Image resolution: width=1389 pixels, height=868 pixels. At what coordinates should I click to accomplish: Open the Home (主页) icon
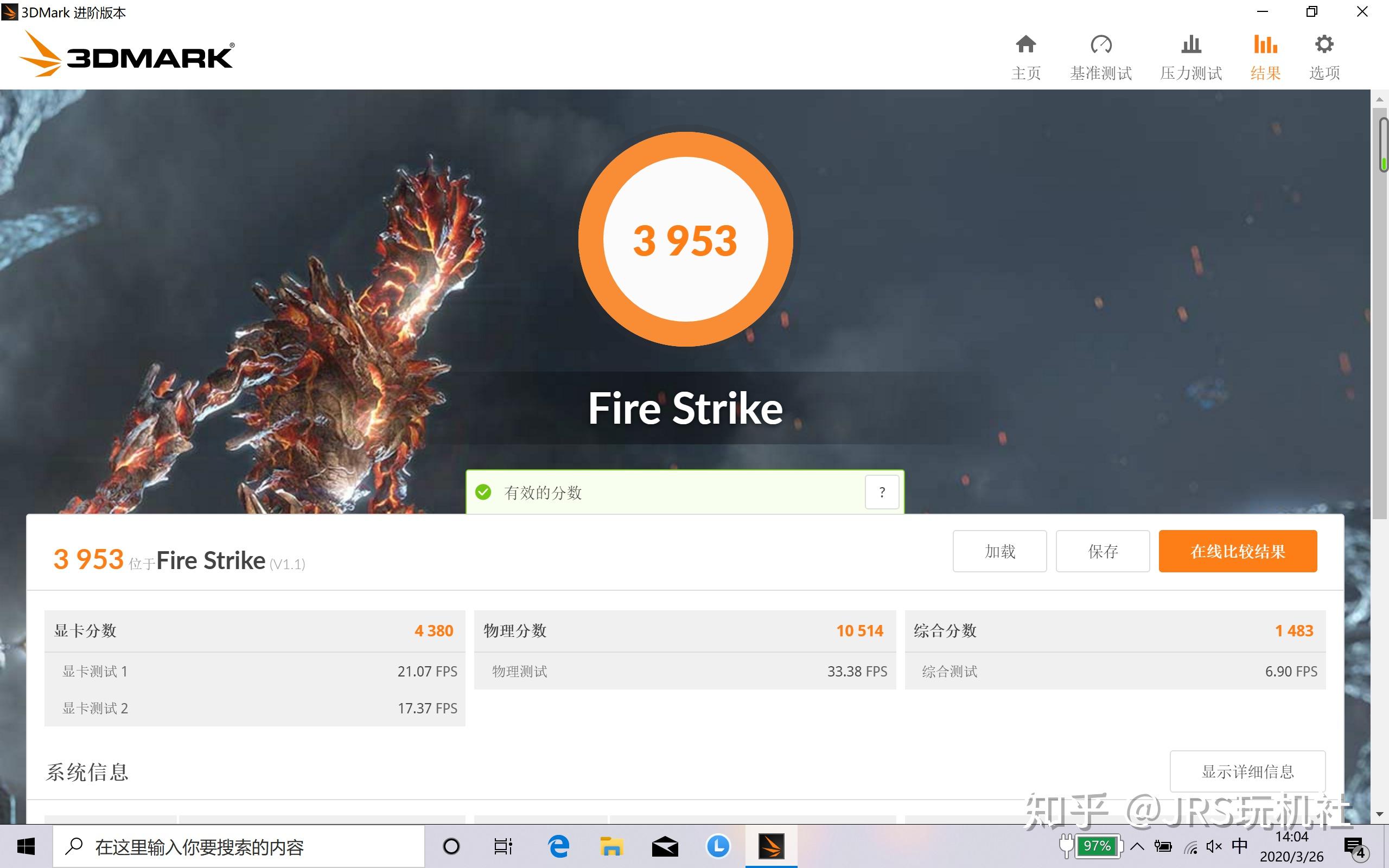click(x=1025, y=45)
